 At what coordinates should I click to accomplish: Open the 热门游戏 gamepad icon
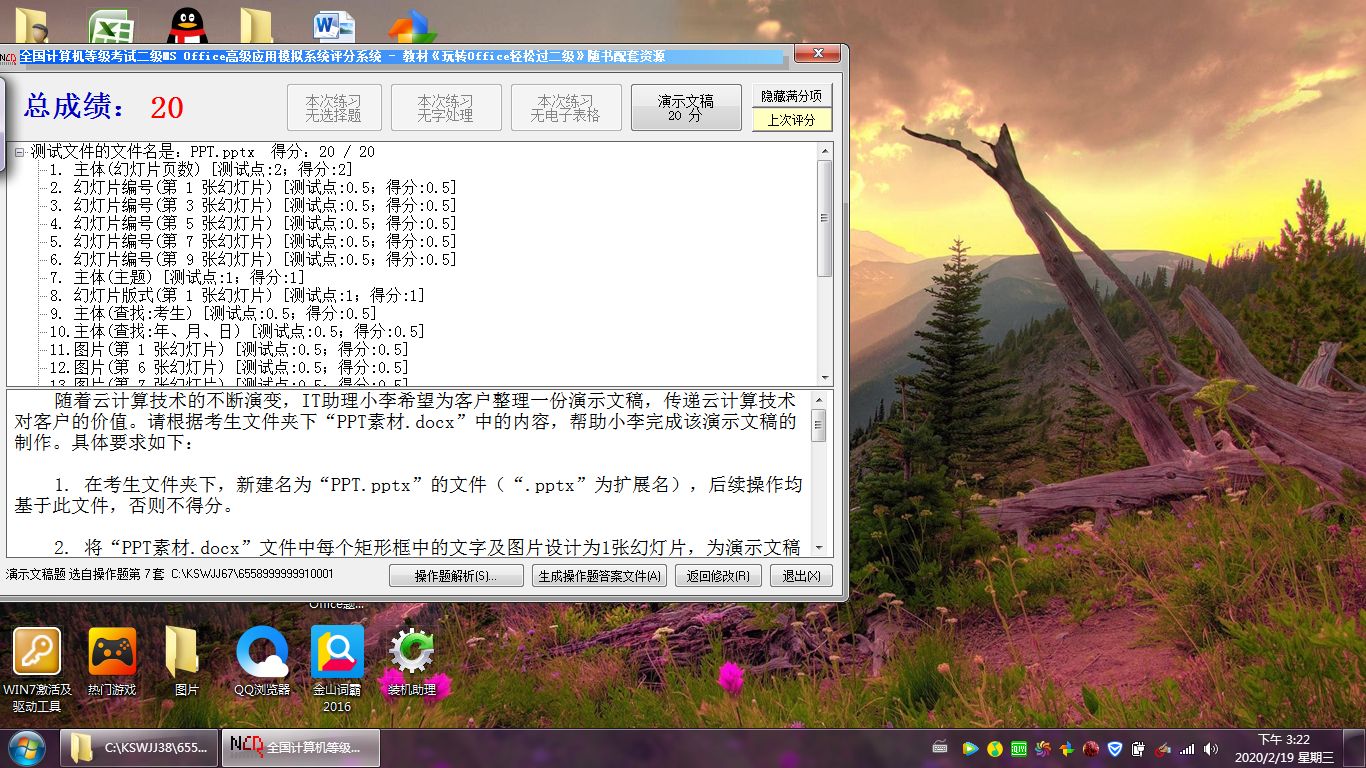[112, 653]
